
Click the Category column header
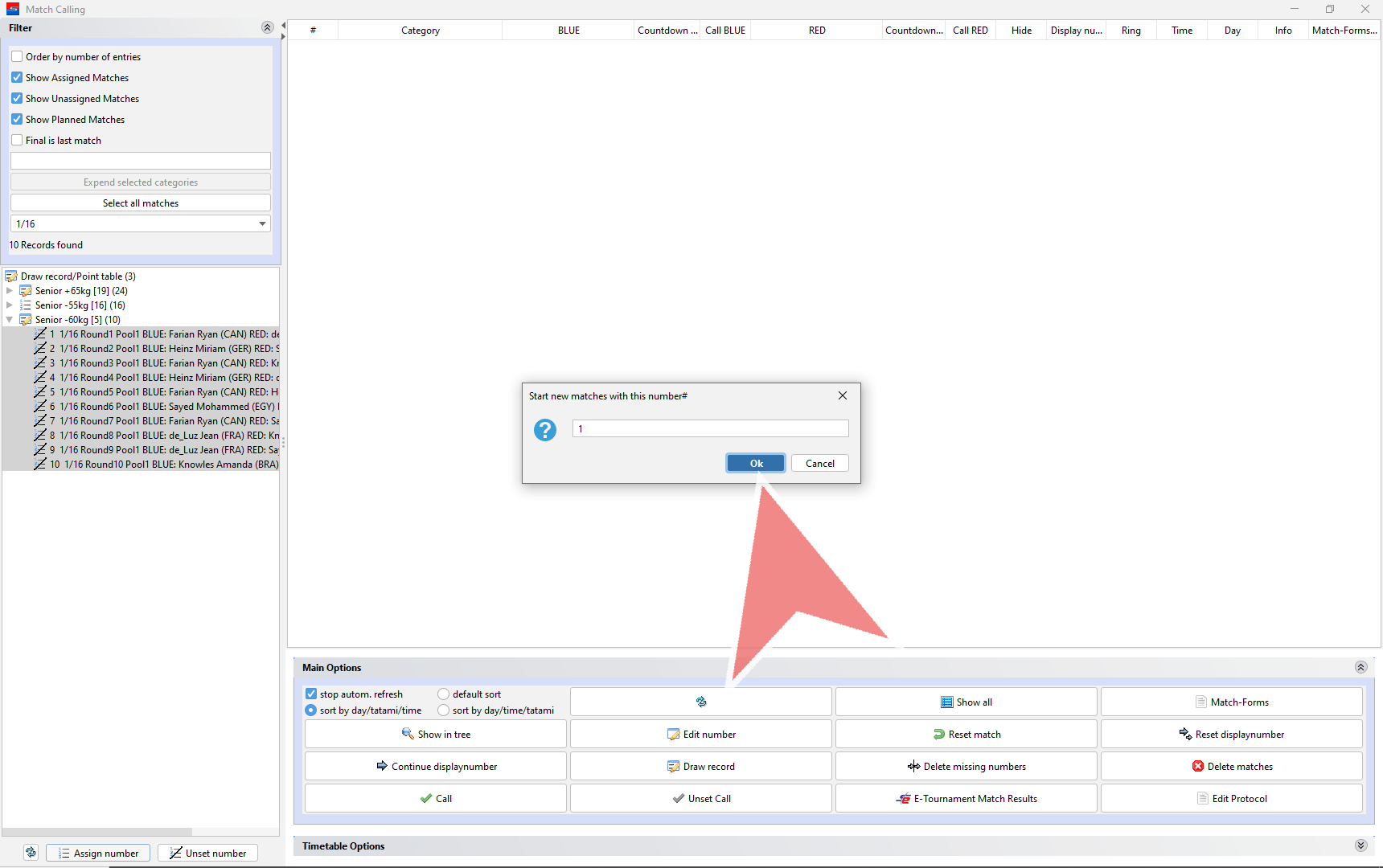coord(420,31)
